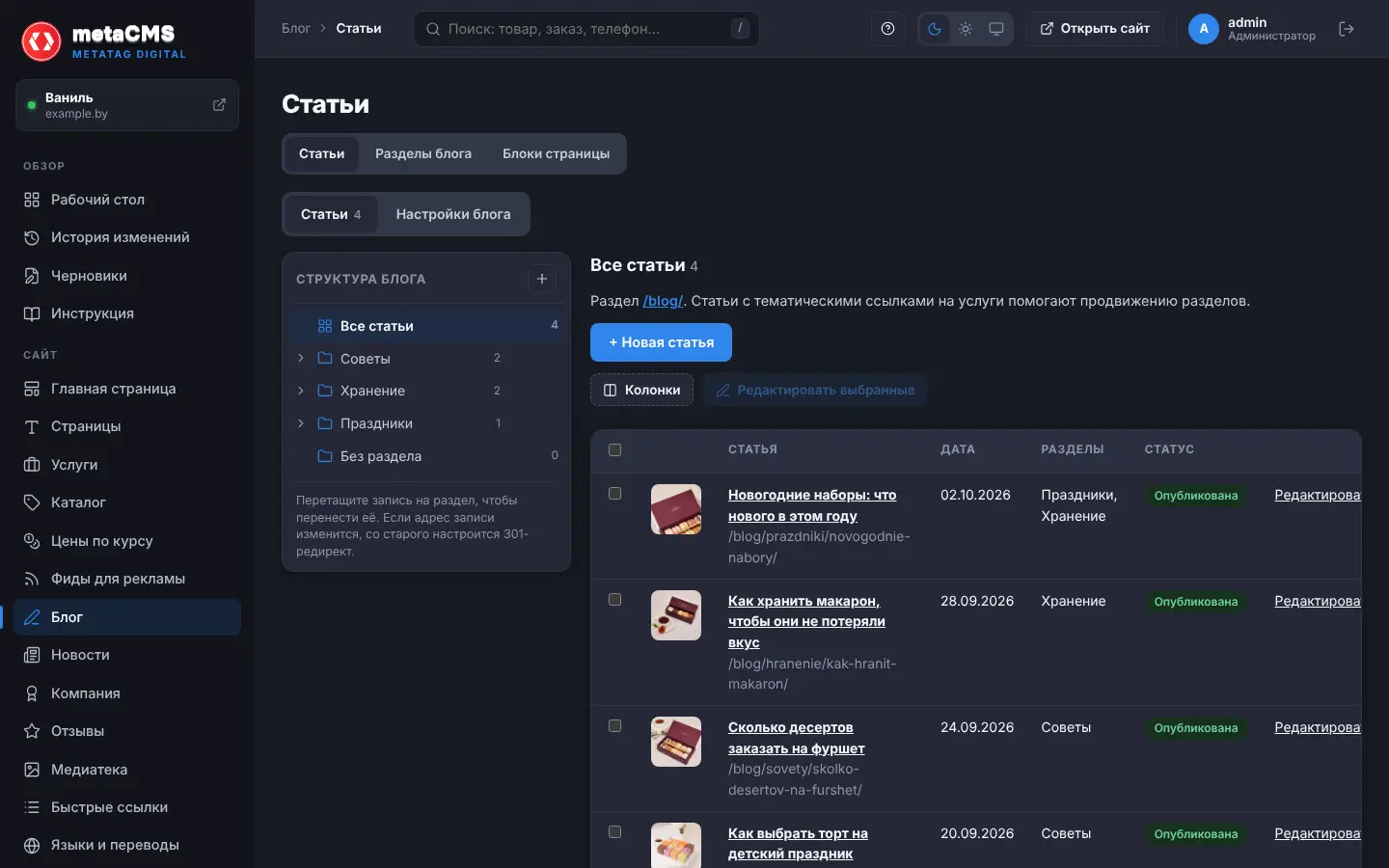Open Цены по курсу in the sidebar

pos(127,541)
